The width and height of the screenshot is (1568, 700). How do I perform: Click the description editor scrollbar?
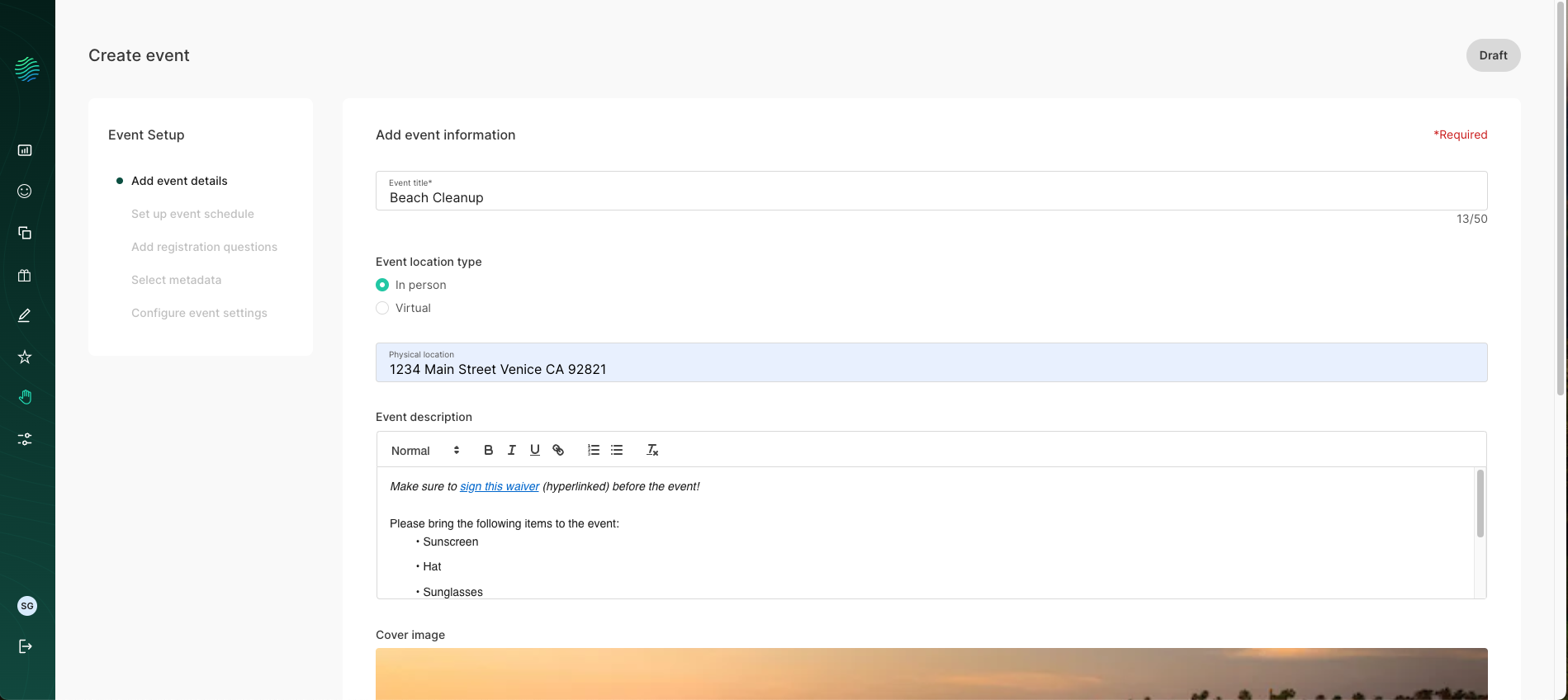pos(1480,504)
